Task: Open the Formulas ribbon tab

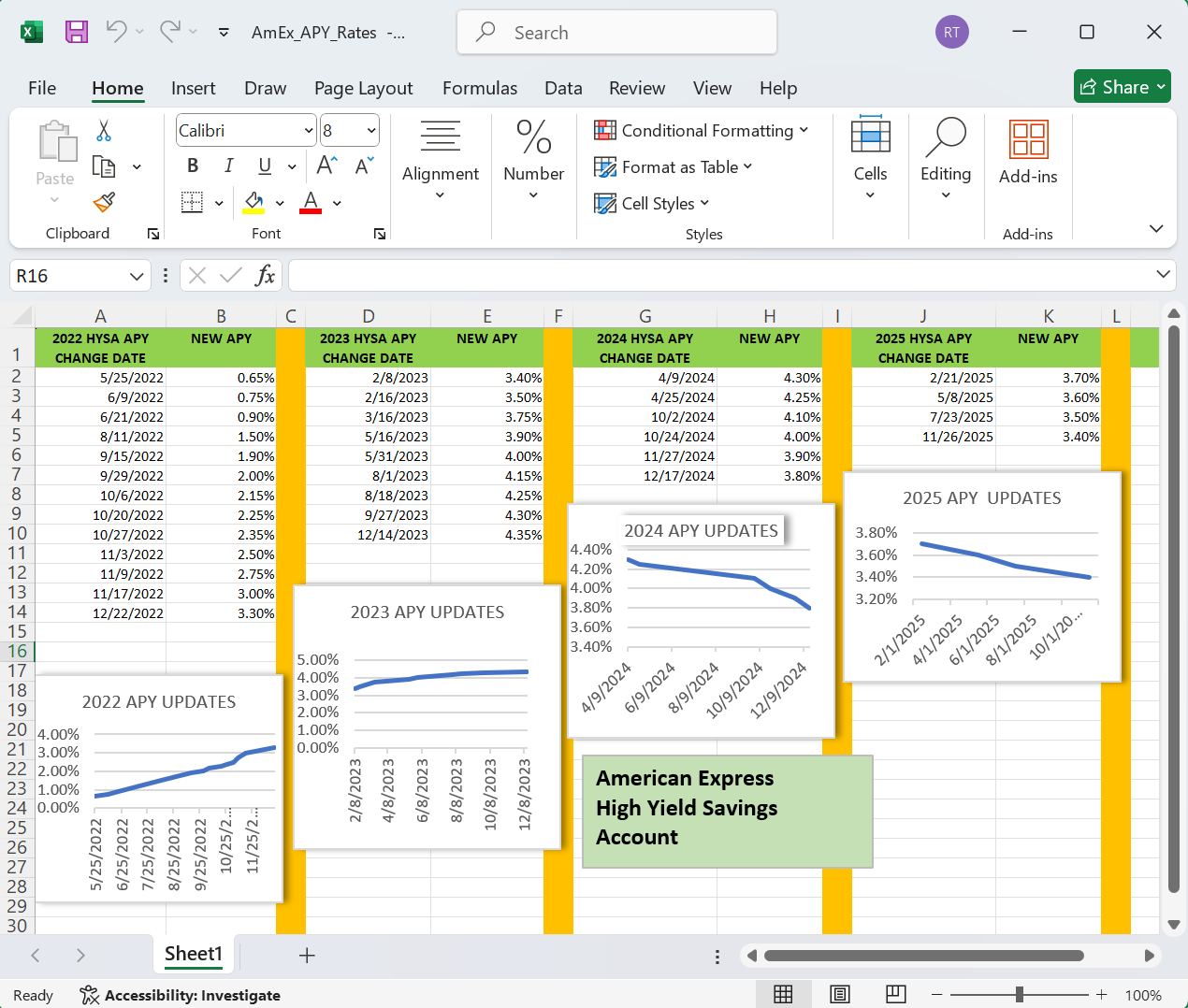Action: (x=480, y=88)
